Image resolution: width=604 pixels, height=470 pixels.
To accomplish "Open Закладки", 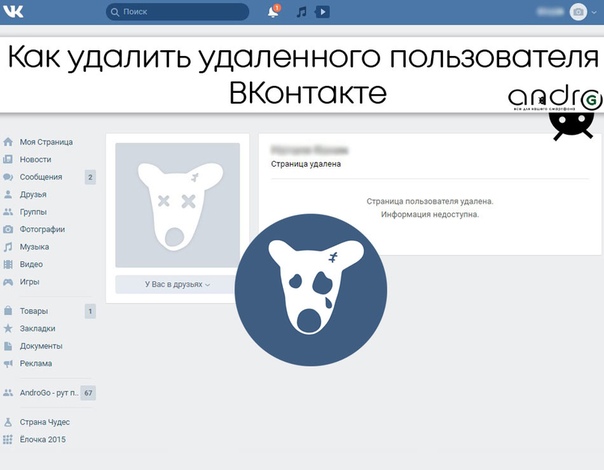I will 37,329.
